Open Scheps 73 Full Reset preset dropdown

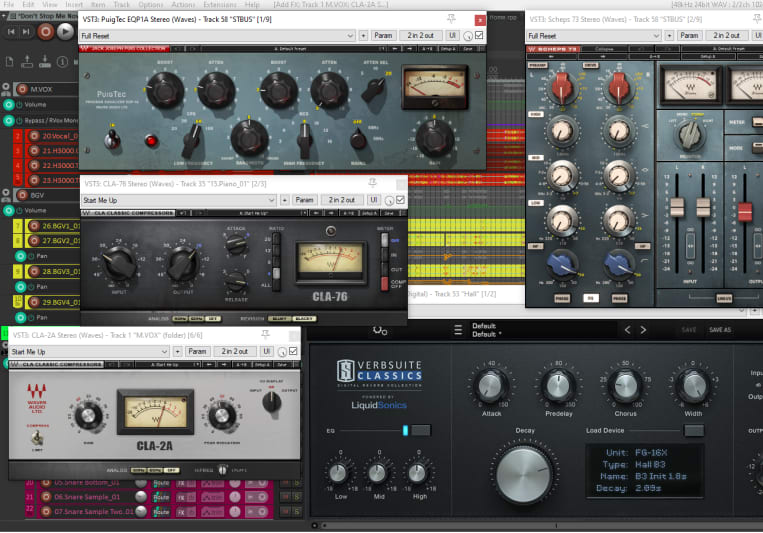pyautogui.click(x=593, y=36)
